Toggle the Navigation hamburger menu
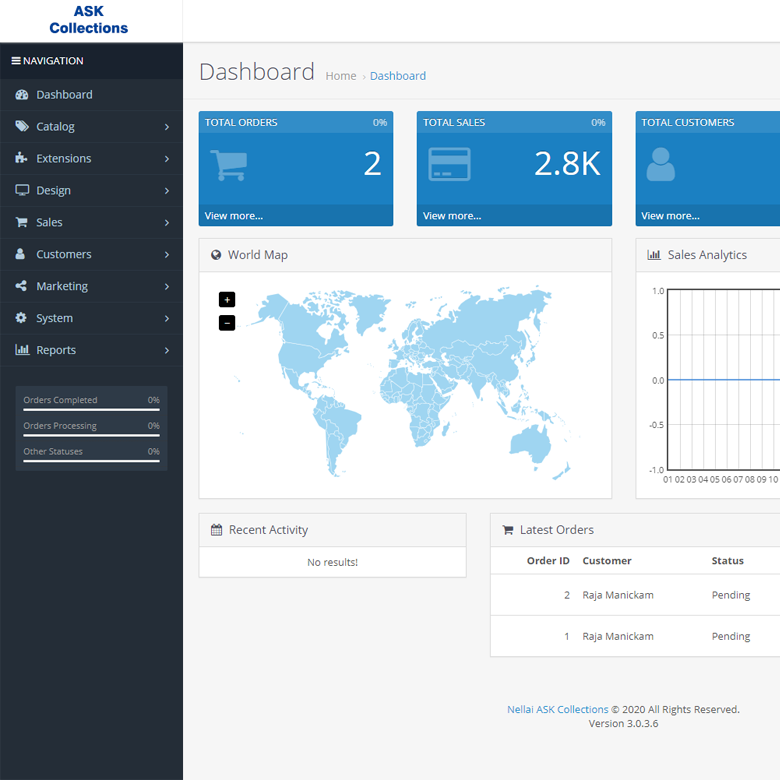This screenshot has width=780, height=780. tap(16, 61)
